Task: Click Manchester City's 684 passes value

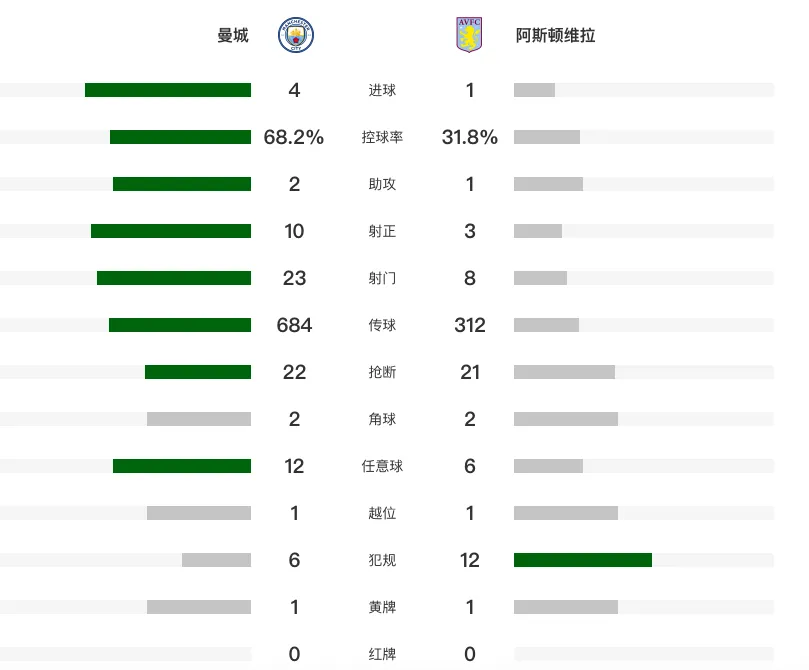Action: [x=294, y=325]
